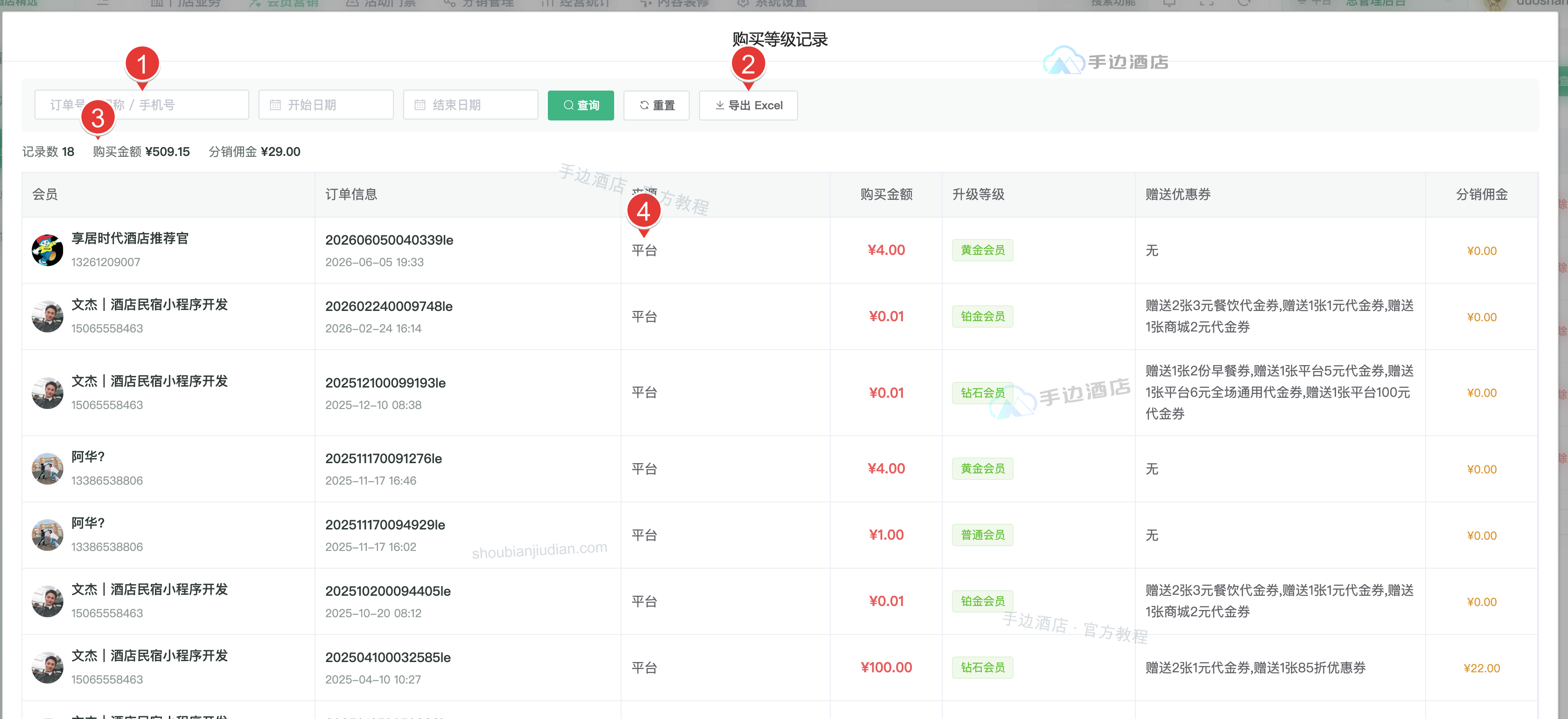The image size is (1568, 719).
Task: Click order number 202602240009748le
Action: click(388, 306)
